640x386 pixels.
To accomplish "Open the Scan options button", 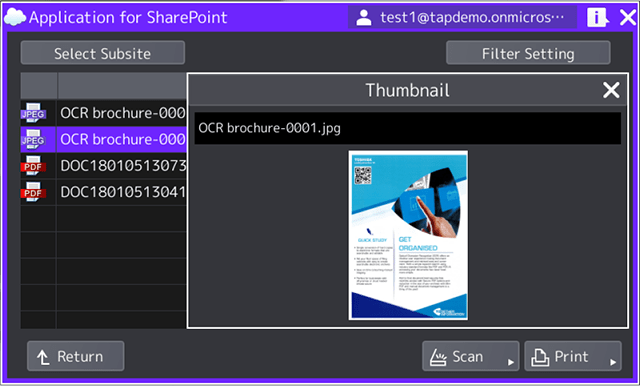I will click(471, 356).
